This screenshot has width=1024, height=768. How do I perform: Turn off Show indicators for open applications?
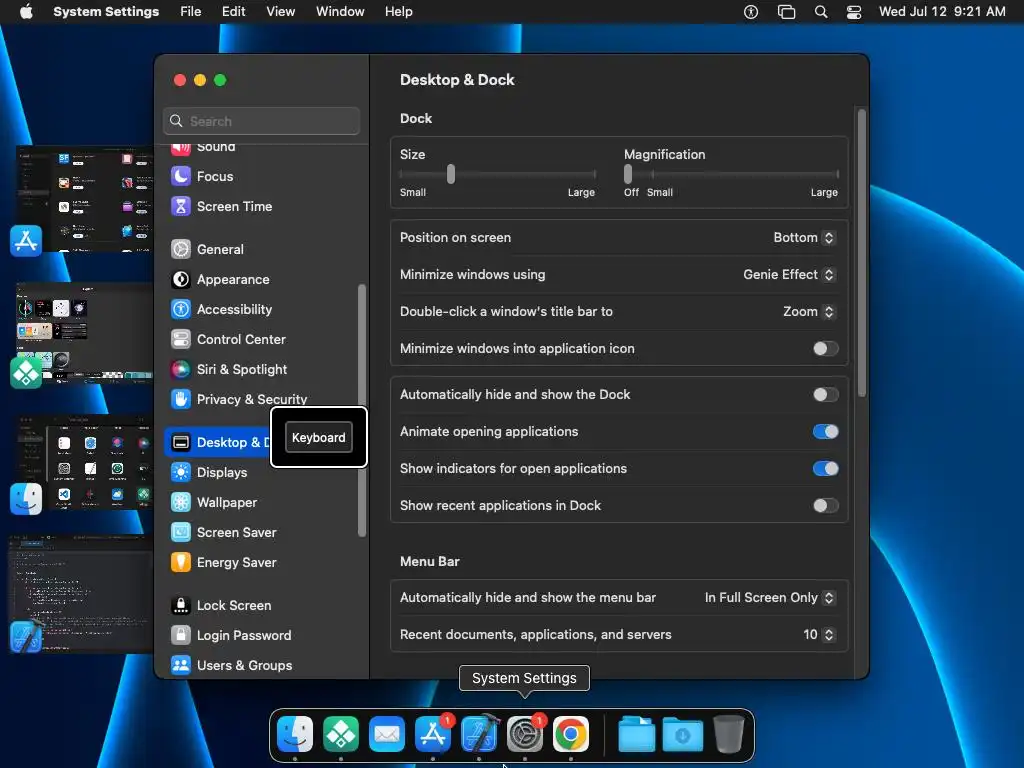click(x=825, y=469)
